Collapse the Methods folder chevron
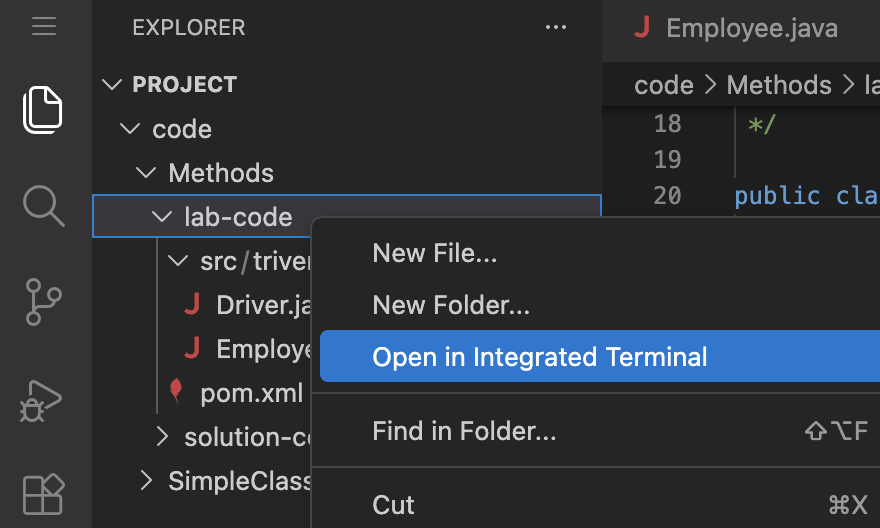Viewport: 880px width, 528px height. [146, 173]
